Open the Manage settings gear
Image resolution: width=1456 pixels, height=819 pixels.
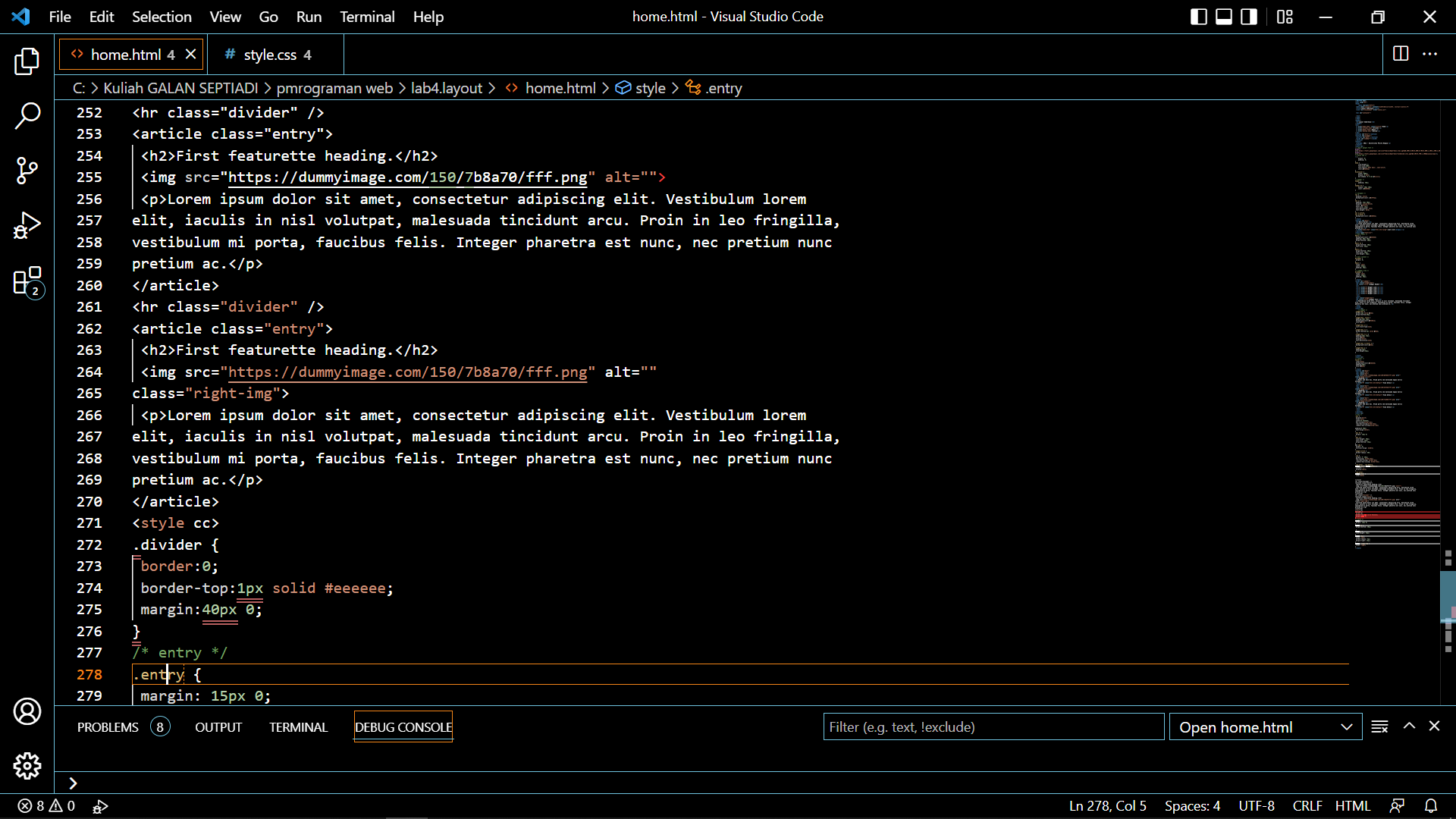click(27, 766)
